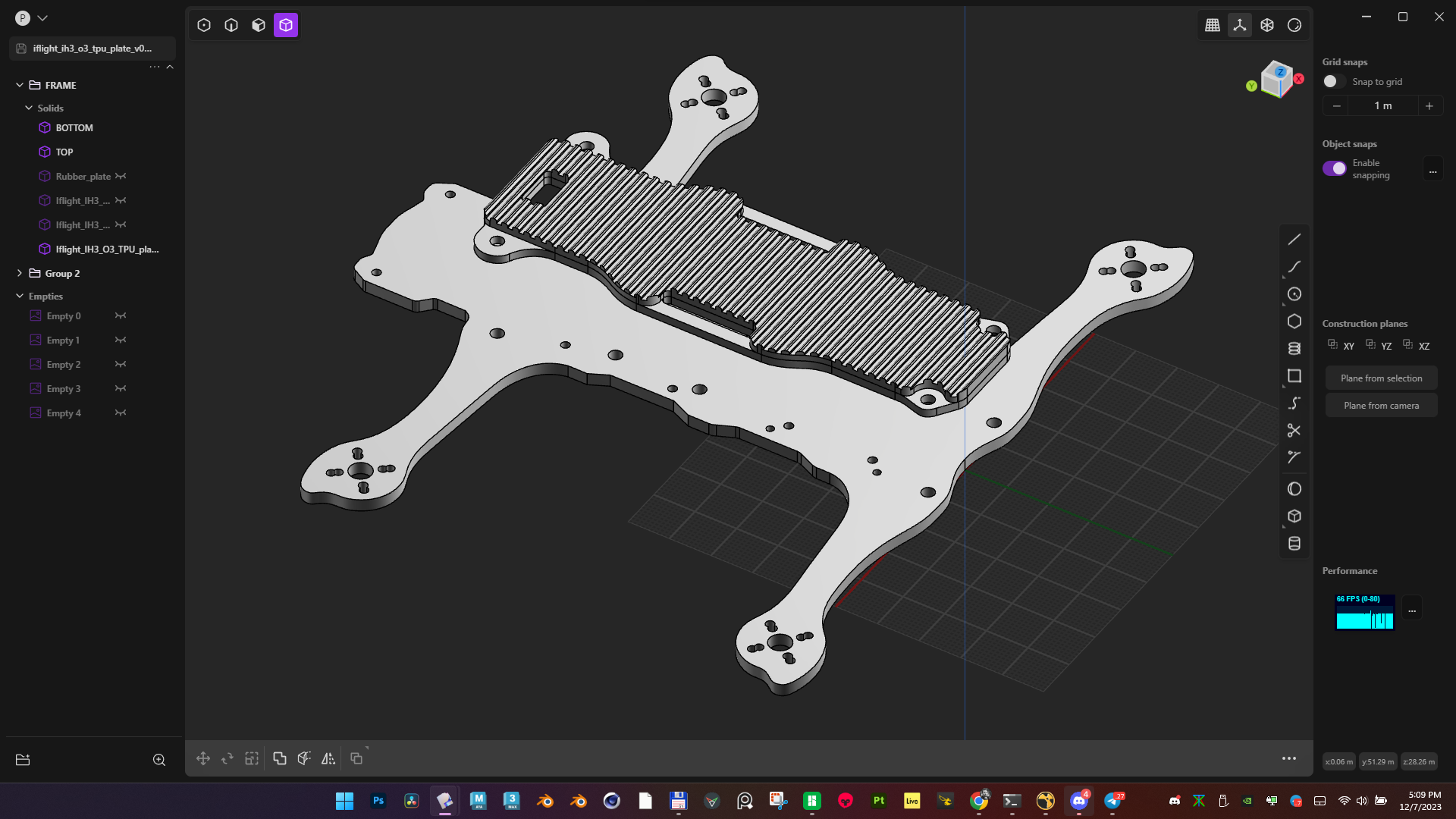Screen dimensions: 1456x819
Task: Toggle Snap to grid switch
Action: [x=1333, y=82]
